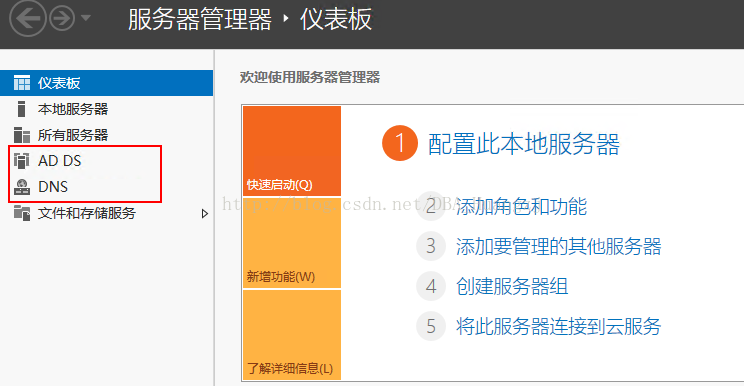Go back with the left arrow button

coord(28,18)
